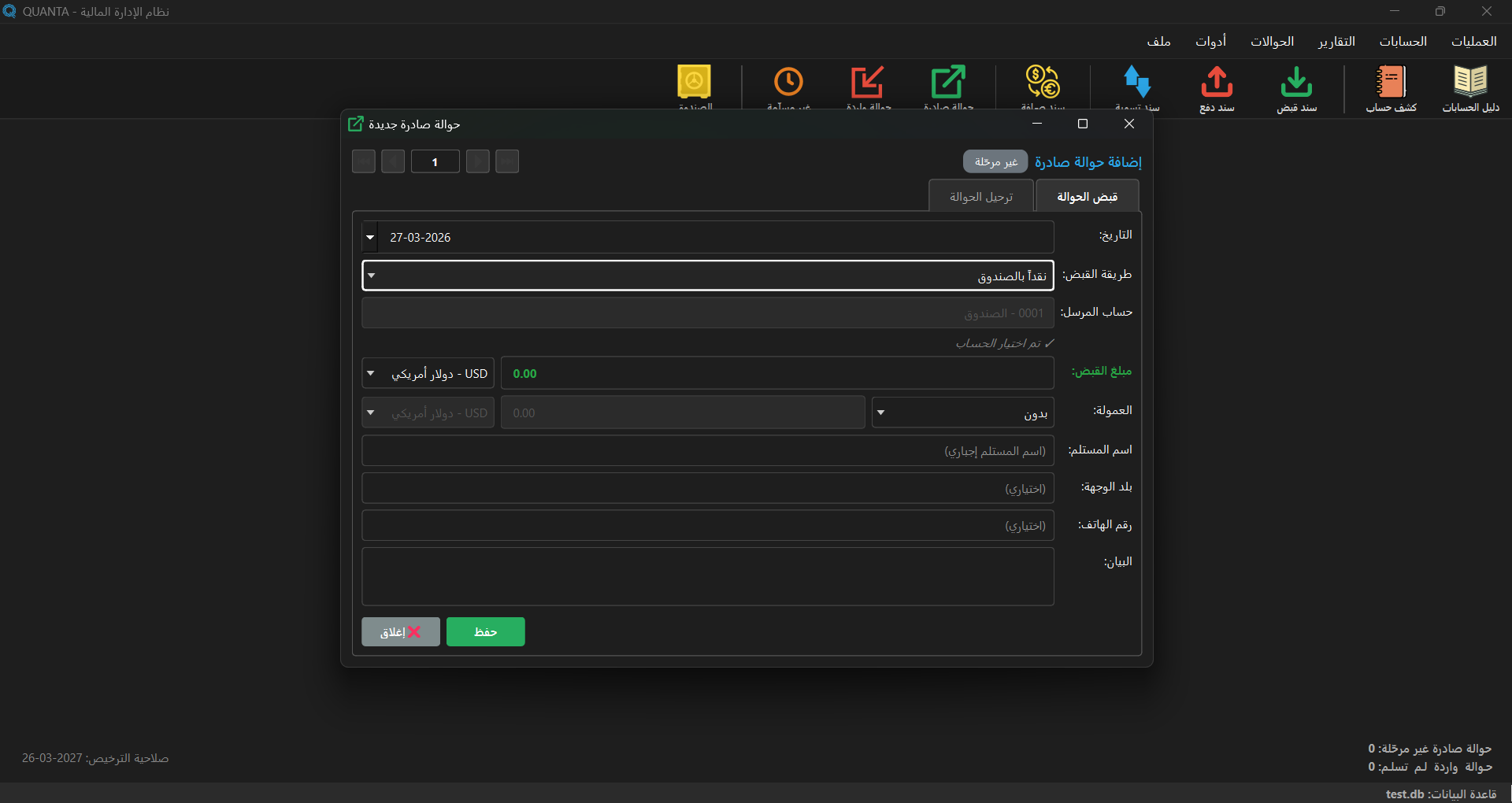1512x803 pixels.
Task: Open the chart of accounts book icon
Action: coord(1470,82)
